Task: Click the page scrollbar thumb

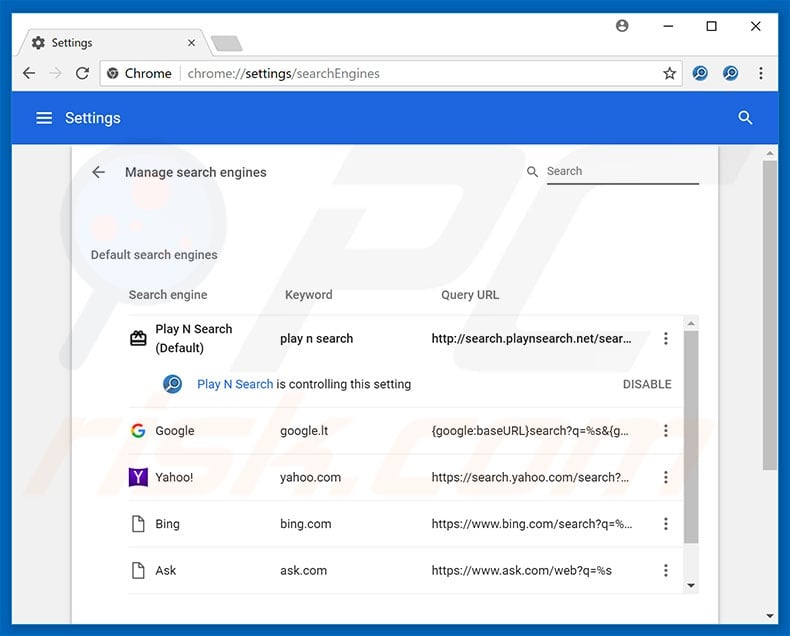Action: [769, 315]
